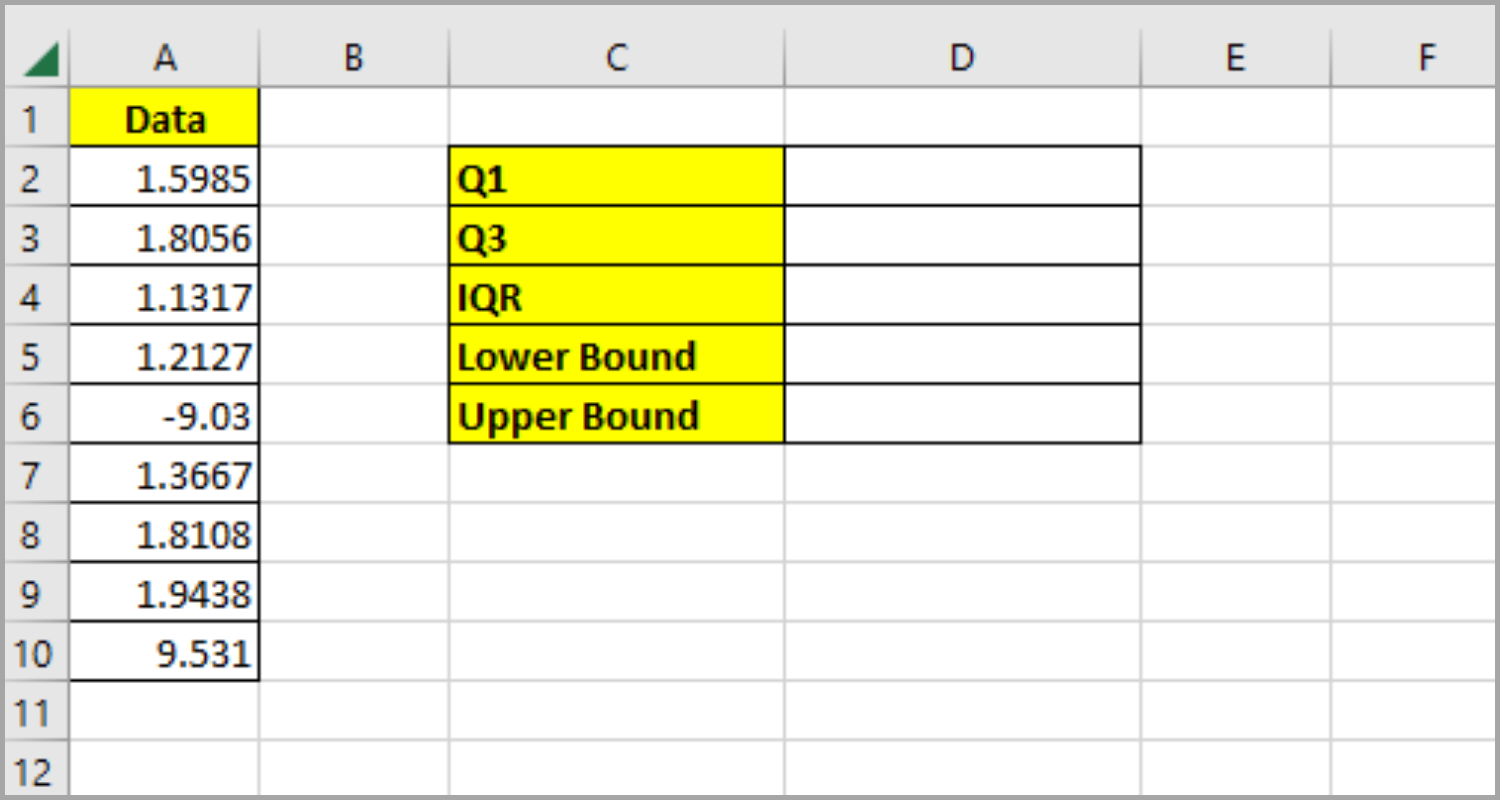Screen dimensions: 1500x800
Task: Select the Lower Bound label cell
Action: point(616,355)
